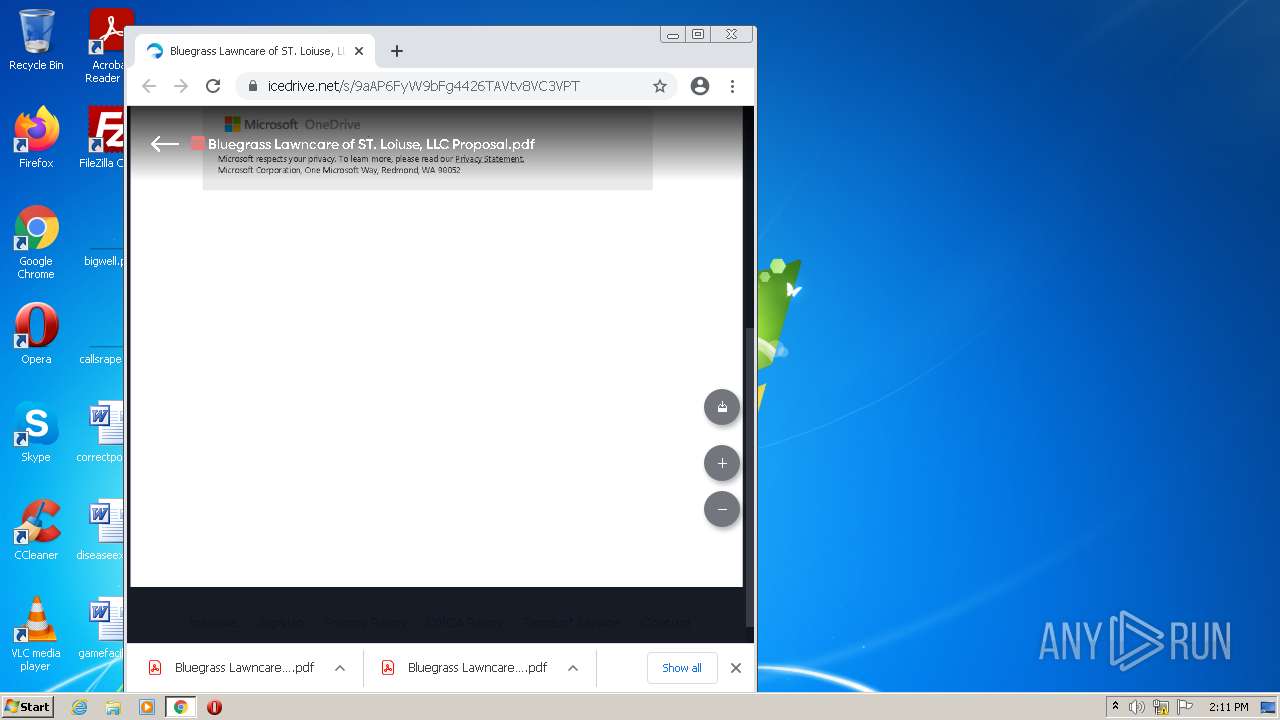Open Action Center flag icon

point(1184,707)
